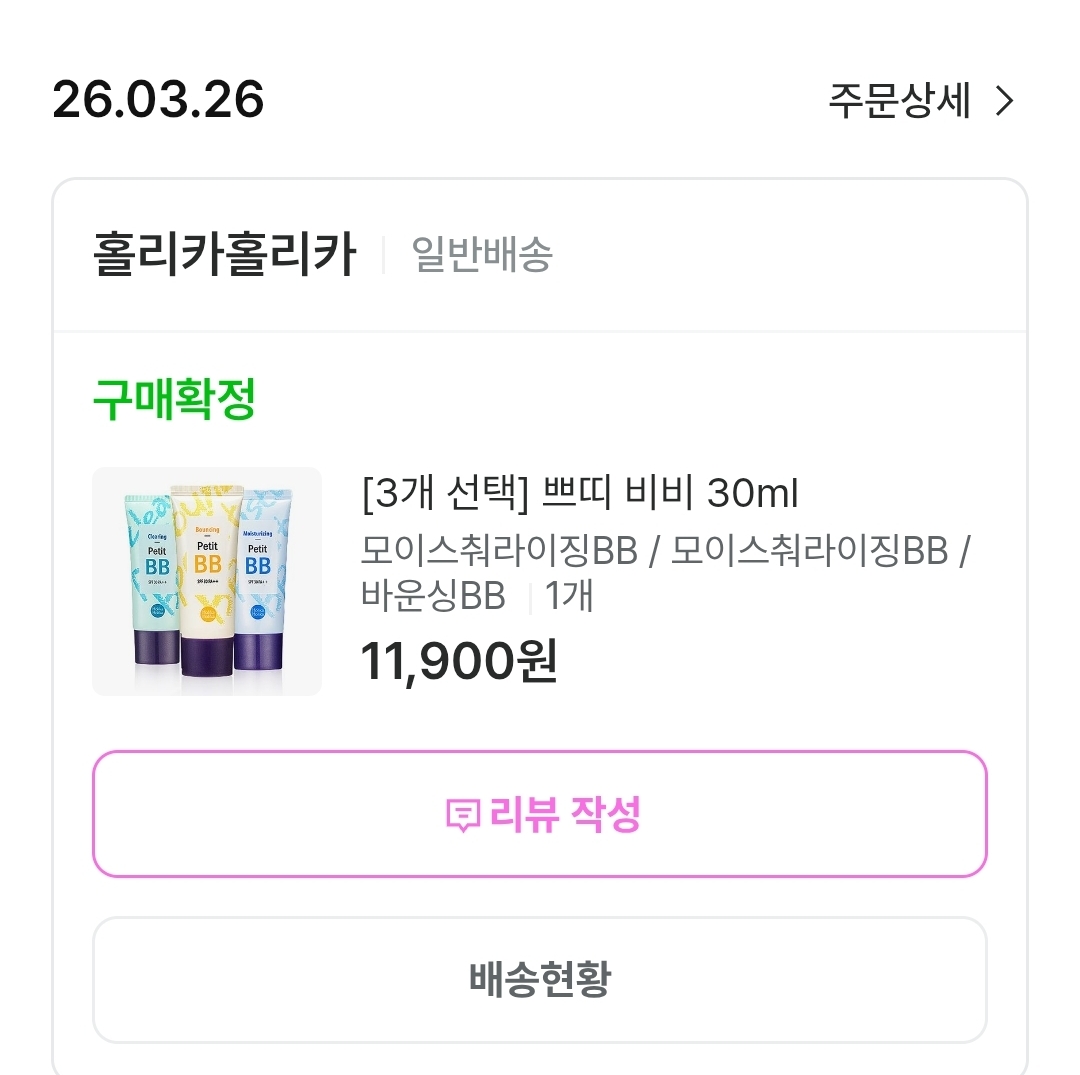Open the 주문상세 order details link
Viewport: 1080px width, 1075px height.
coord(899,101)
